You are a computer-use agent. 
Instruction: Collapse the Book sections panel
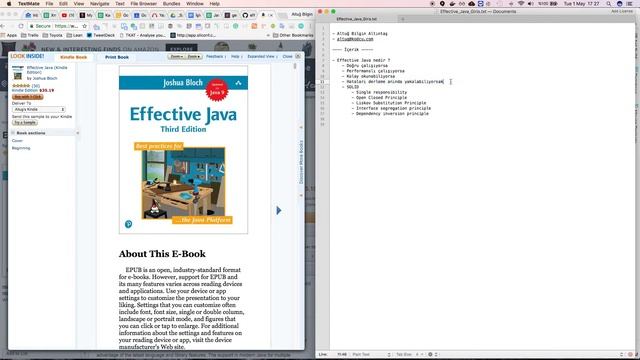click(78, 133)
